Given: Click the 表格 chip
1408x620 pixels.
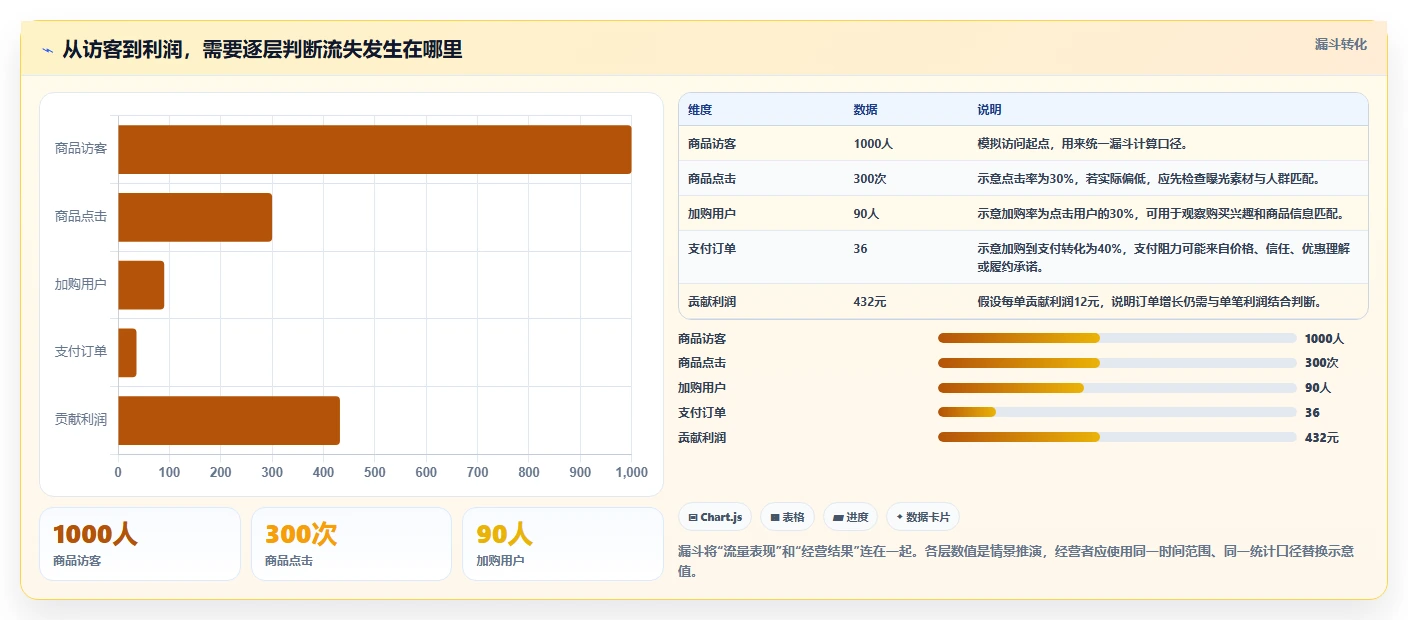Looking at the screenshot, I should 788,517.
